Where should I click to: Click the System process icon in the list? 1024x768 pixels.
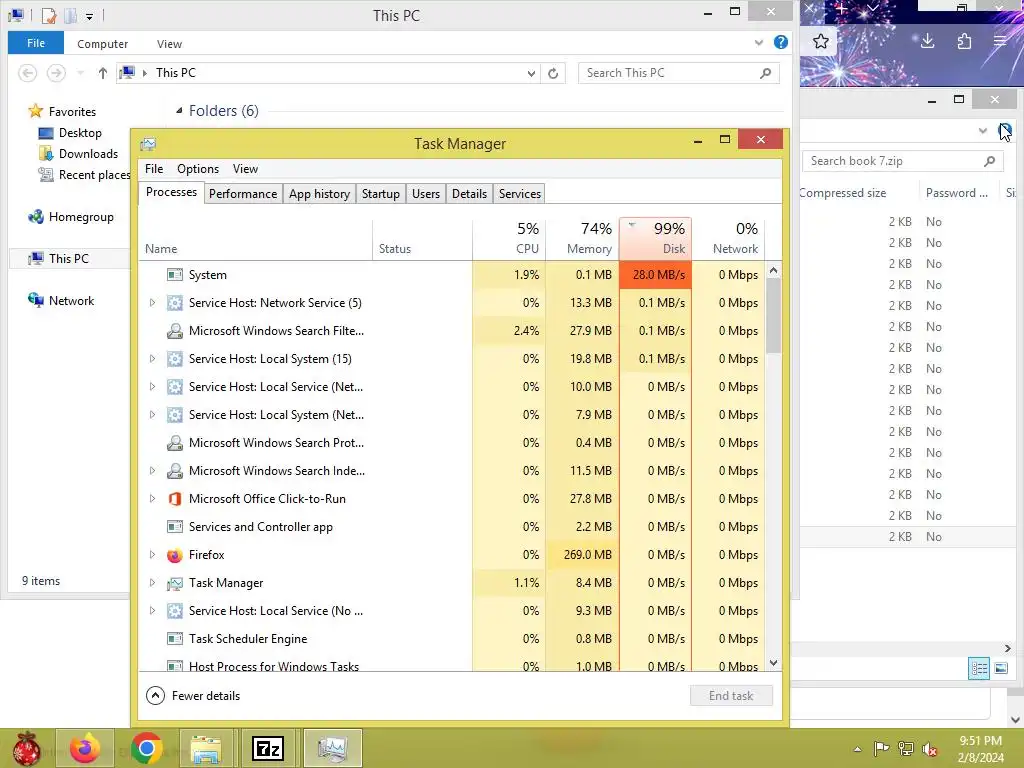174,275
